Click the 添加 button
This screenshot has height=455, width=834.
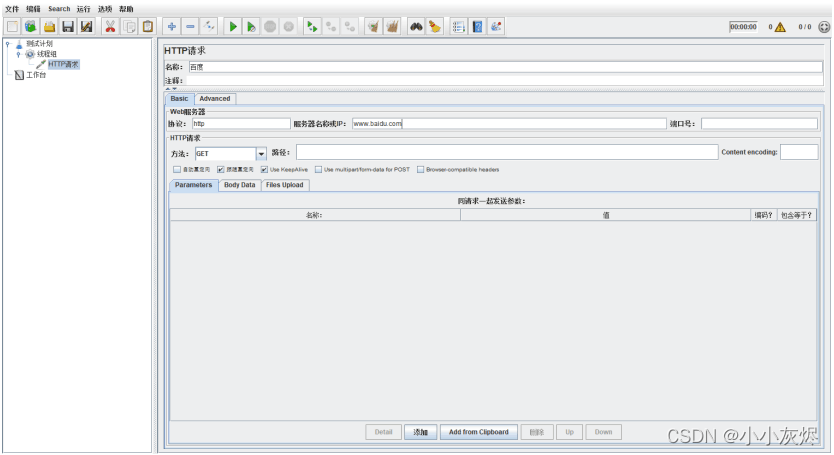click(420, 432)
